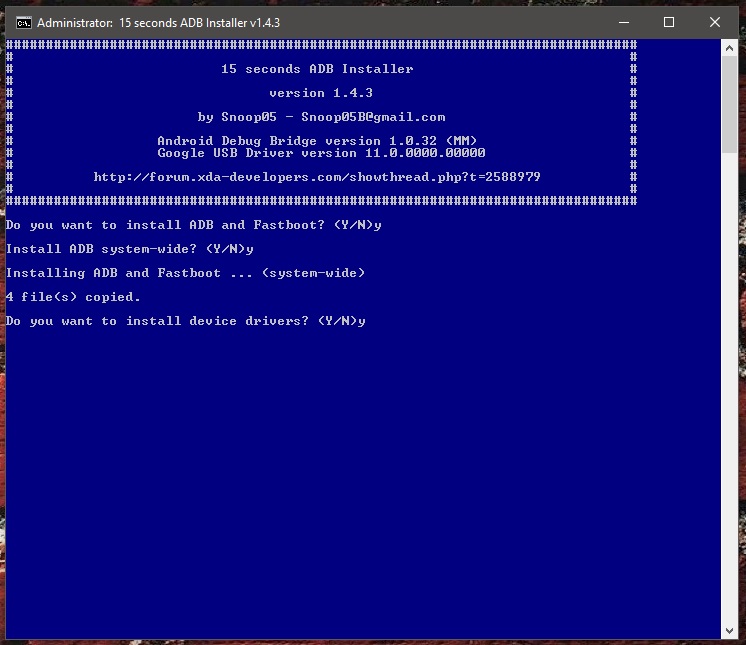Click the window title text in title bar

pos(159,22)
